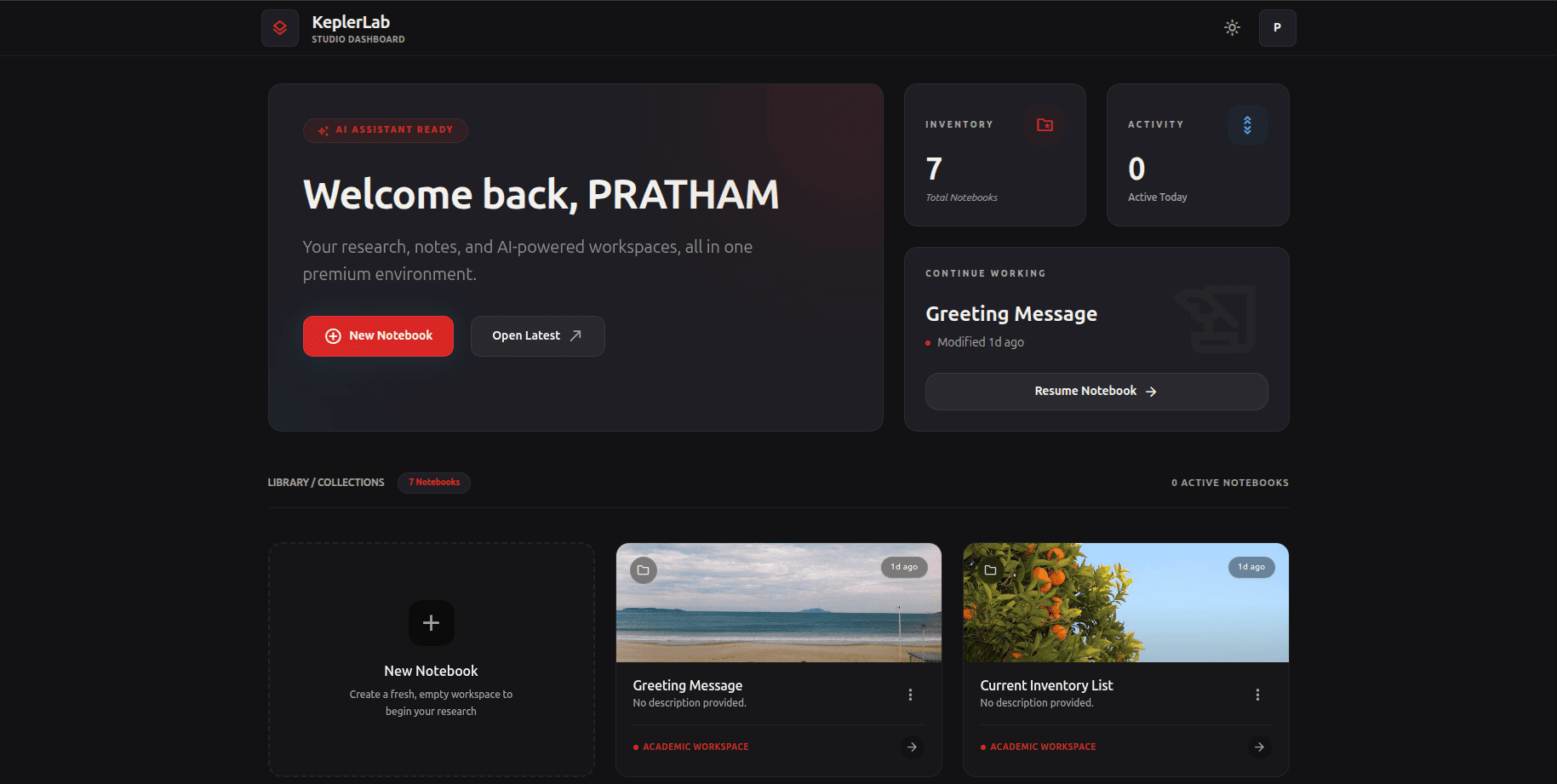
Task: Click folder icon on Current Inventory List card
Action: 990,570
